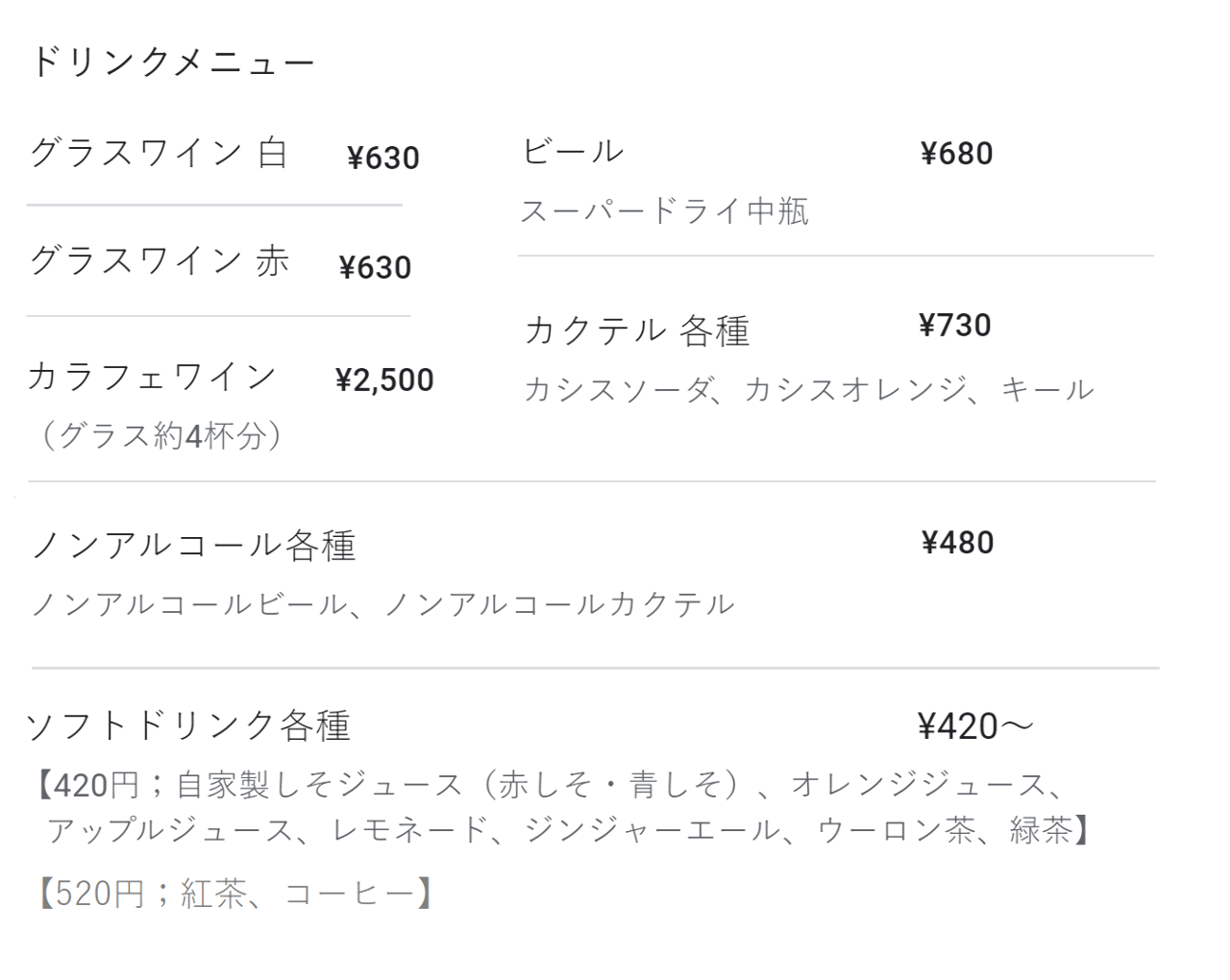Select カクテル 各種 item

[x=636, y=331]
